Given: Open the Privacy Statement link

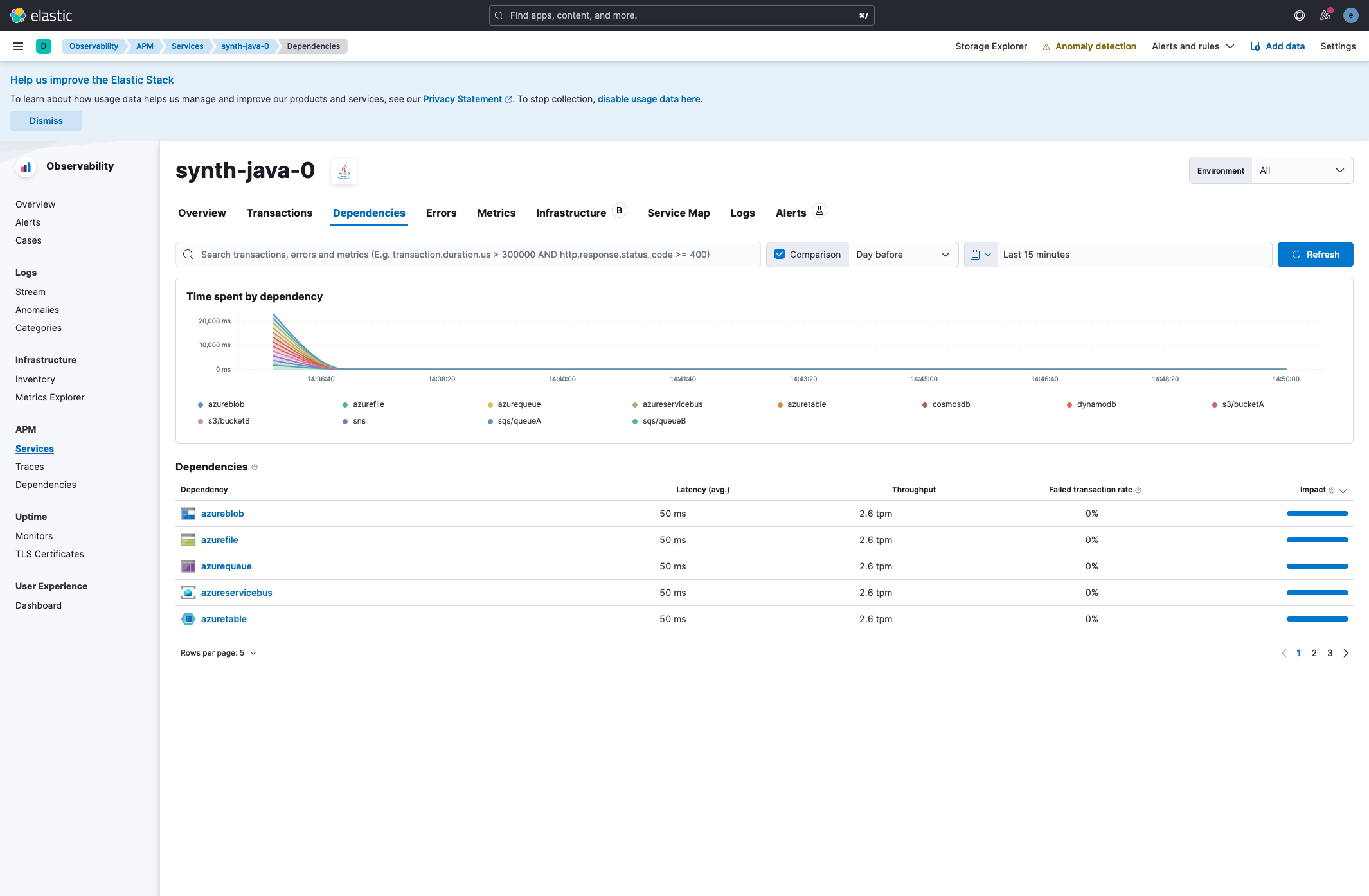Looking at the screenshot, I should pos(462,99).
